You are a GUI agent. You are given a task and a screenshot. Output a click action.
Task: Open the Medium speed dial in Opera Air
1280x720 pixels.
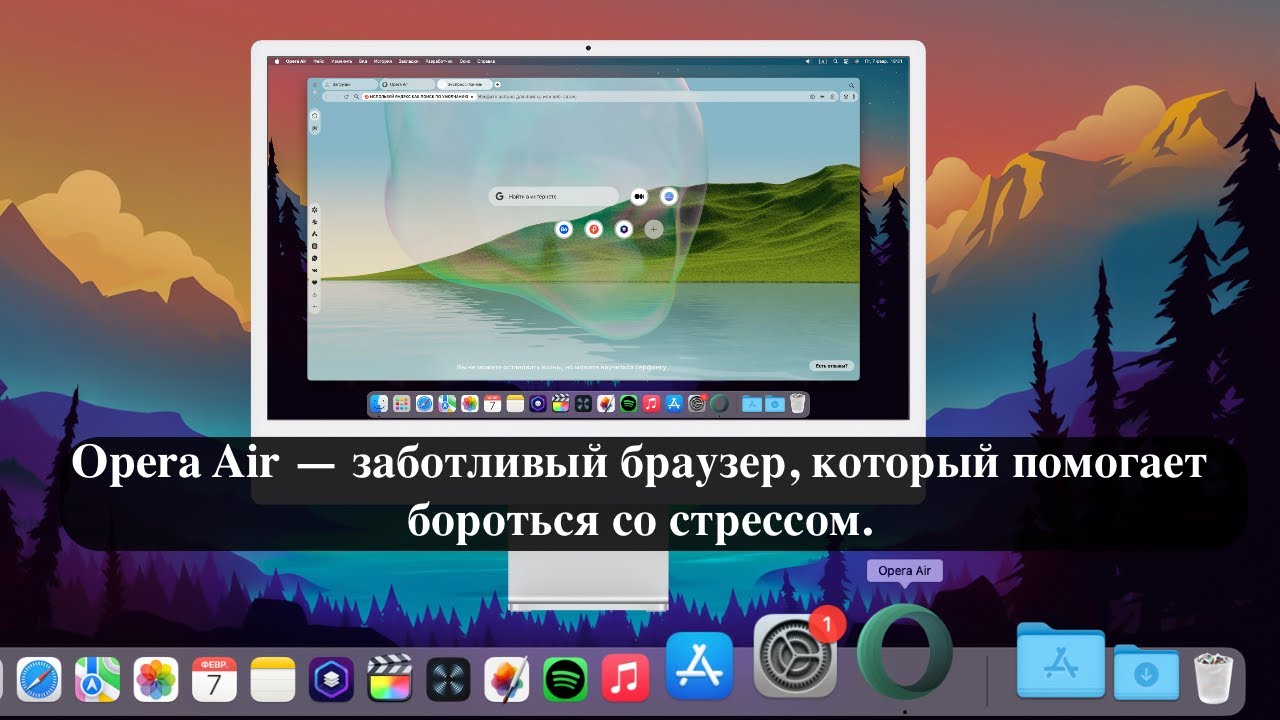point(639,196)
